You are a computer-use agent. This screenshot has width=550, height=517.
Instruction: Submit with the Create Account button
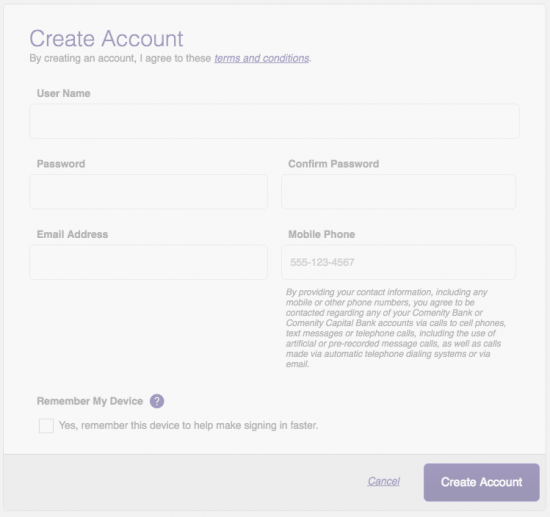tap(482, 482)
